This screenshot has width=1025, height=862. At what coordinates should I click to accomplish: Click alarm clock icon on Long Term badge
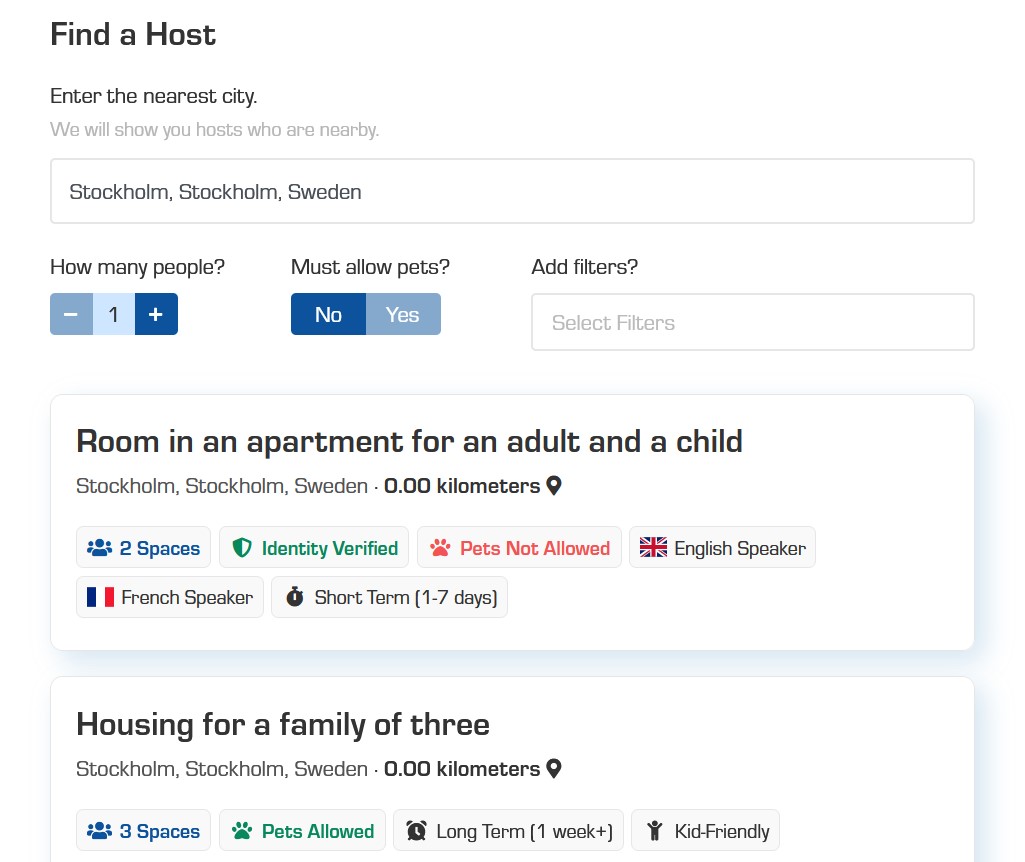tap(416, 831)
